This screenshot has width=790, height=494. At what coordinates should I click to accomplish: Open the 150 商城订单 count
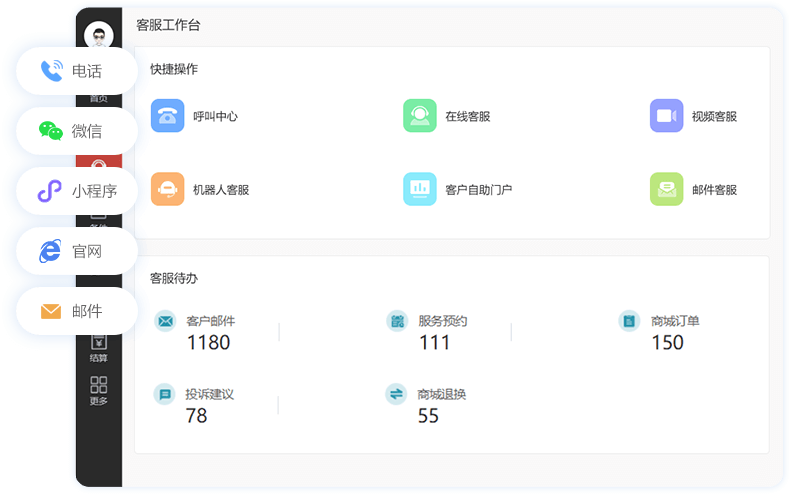coord(668,343)
